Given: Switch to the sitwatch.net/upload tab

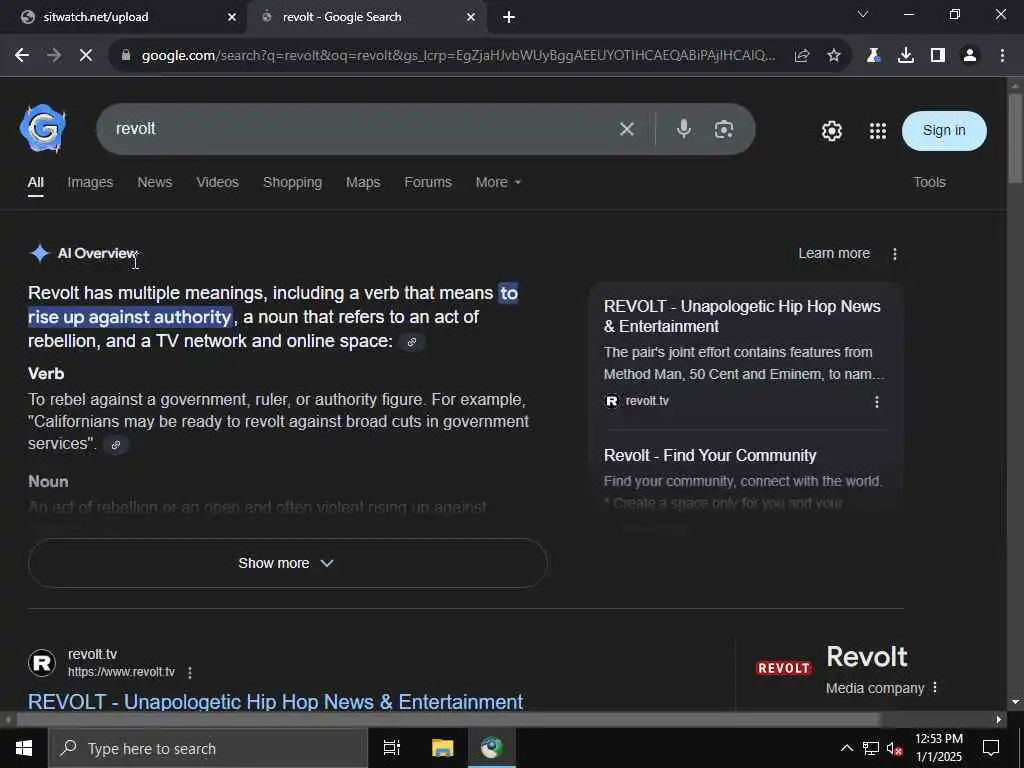Looking at the screenshot, I should 123,17.
